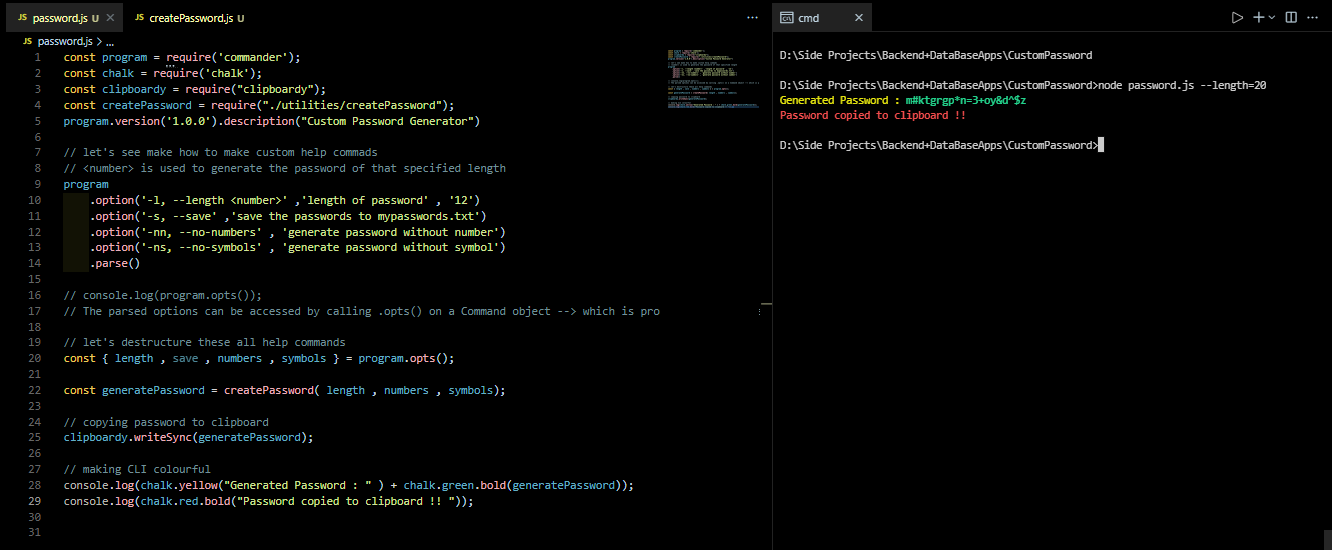Click 'Password copied to clipboard !!' terminal output

tap(872, 115)
